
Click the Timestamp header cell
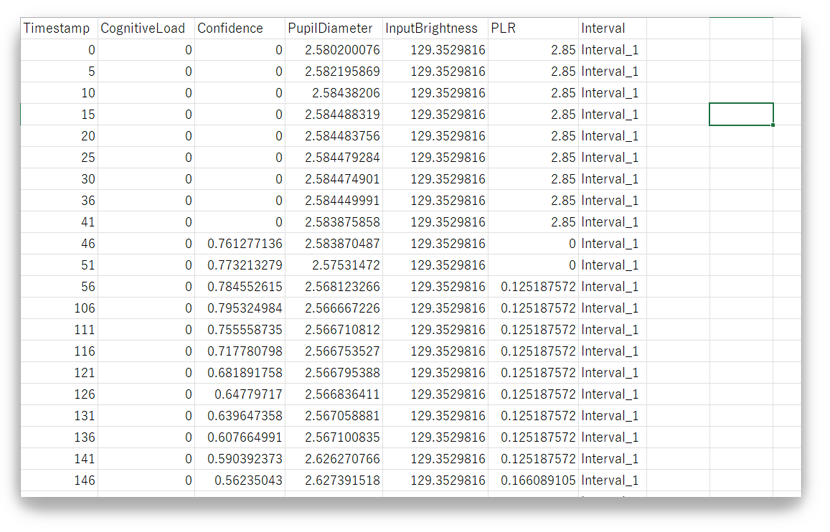coord(59,28)
